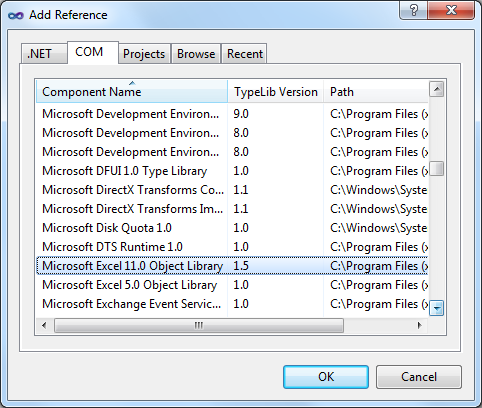Select Microsoft Excel 5.0 Object Library

232,285
